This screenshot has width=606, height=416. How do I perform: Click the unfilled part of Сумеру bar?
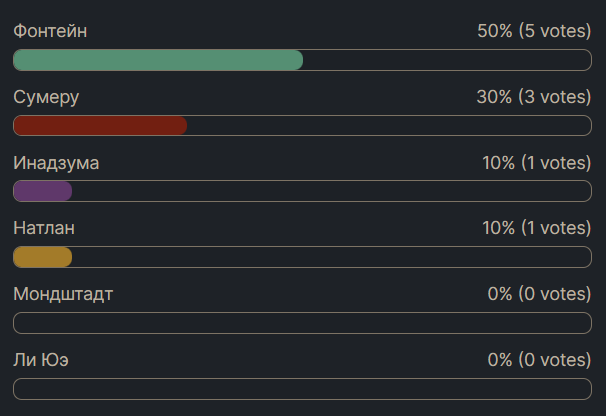[388, 126]
